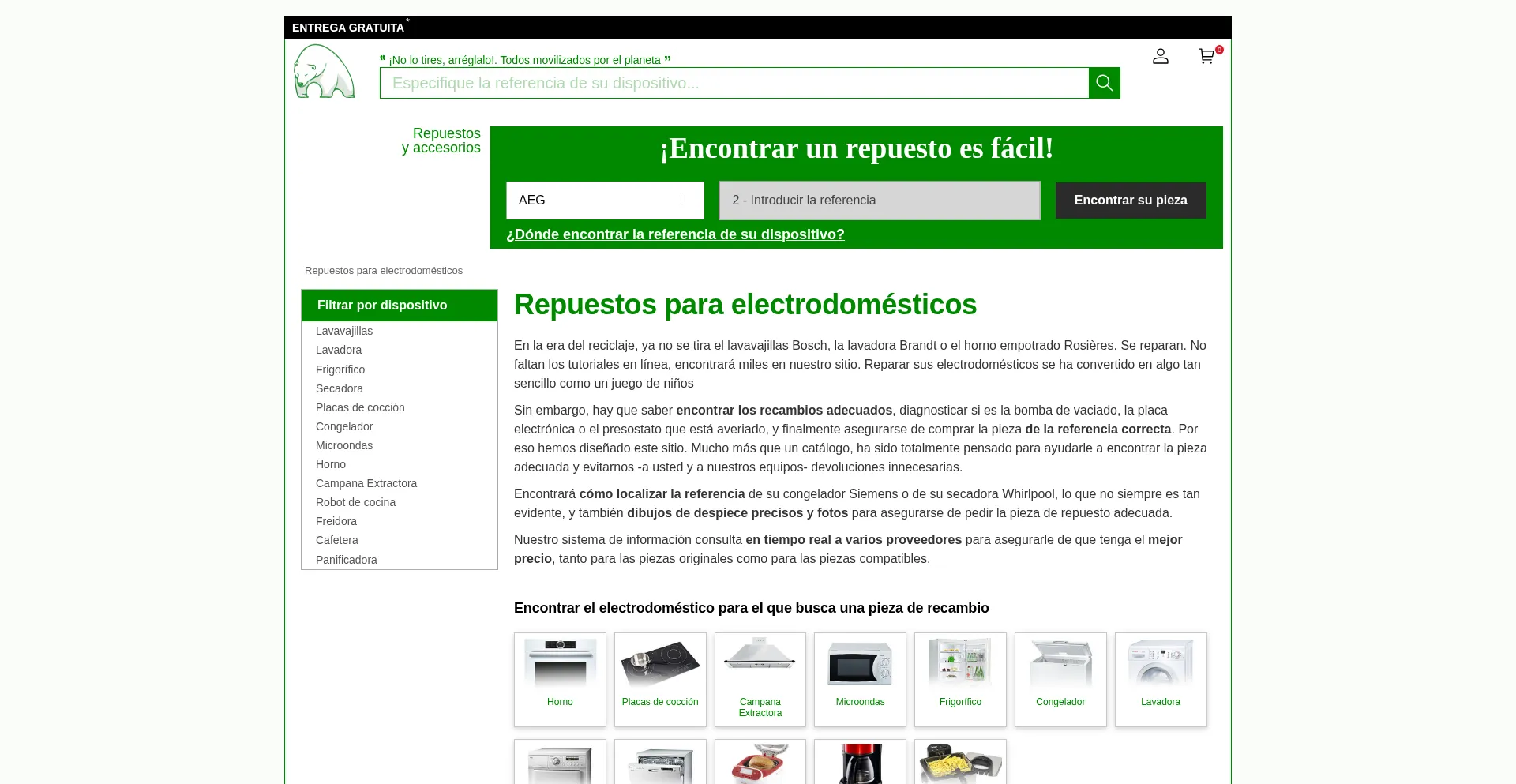Click the green search magnifier button
This screenshot has height=784, width=1516.
1104,83
